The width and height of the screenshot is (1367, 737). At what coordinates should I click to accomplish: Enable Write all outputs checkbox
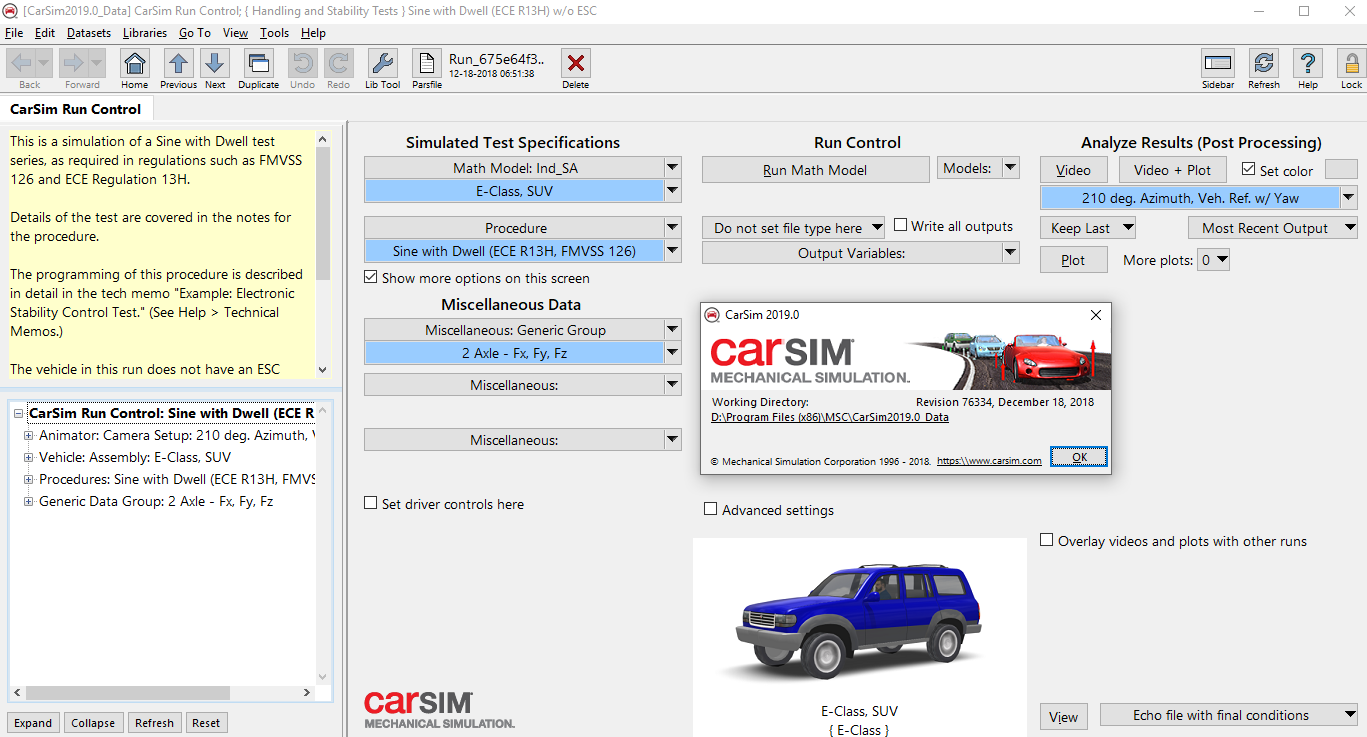coord(900,226)
